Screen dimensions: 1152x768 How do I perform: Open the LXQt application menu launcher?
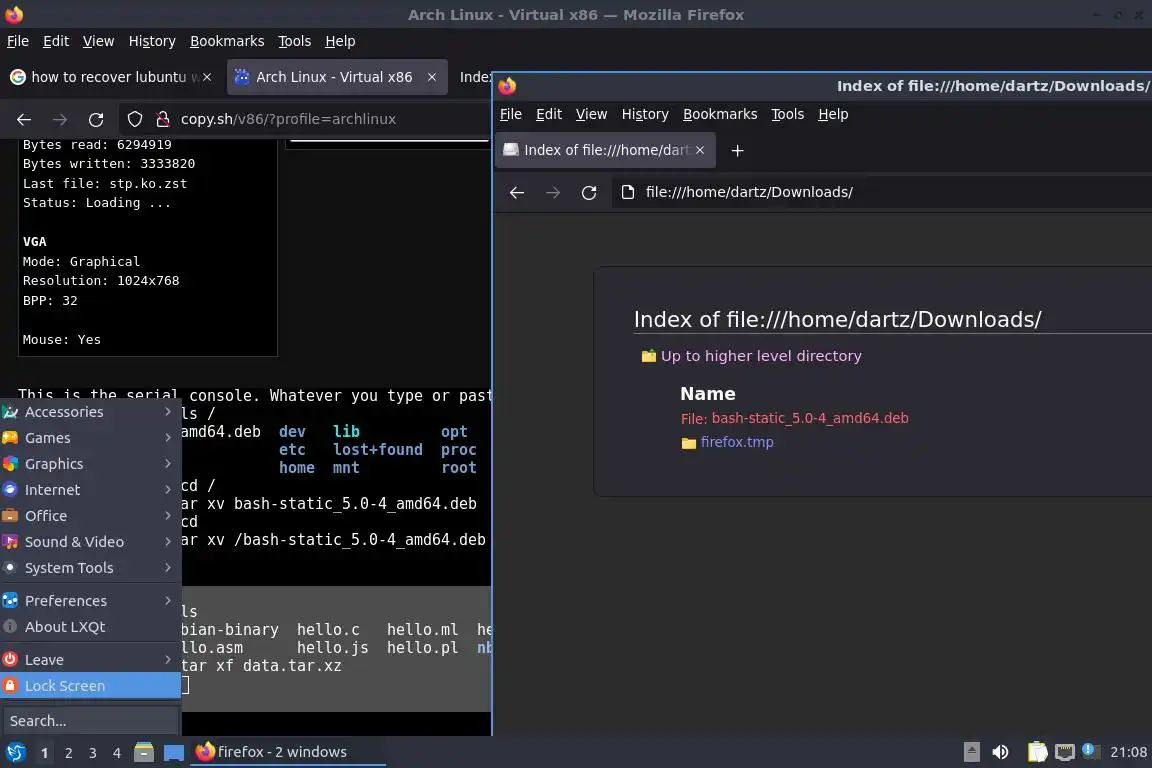click(x=15, y=752)
